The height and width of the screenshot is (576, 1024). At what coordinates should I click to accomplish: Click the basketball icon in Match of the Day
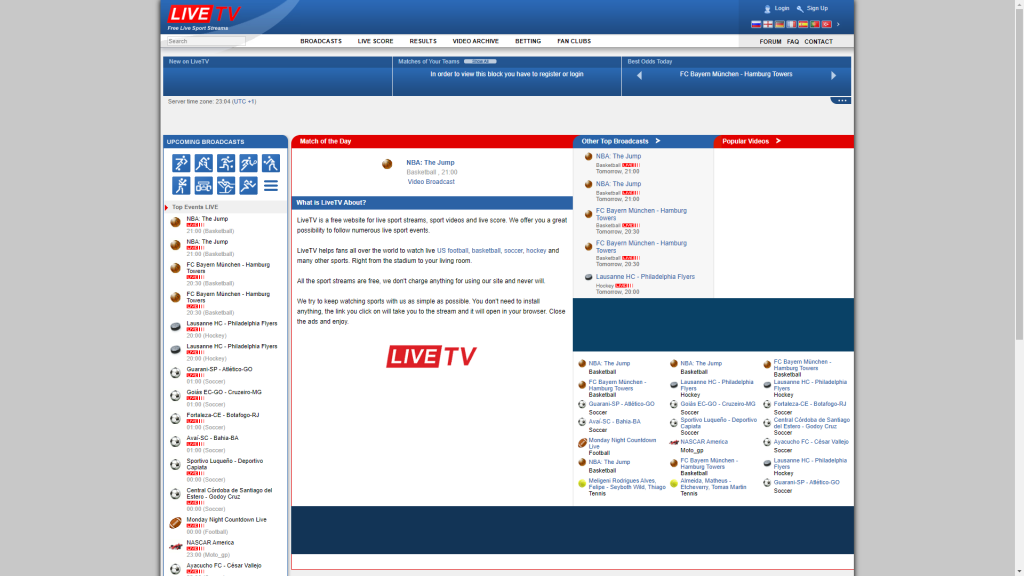point(387,164)
